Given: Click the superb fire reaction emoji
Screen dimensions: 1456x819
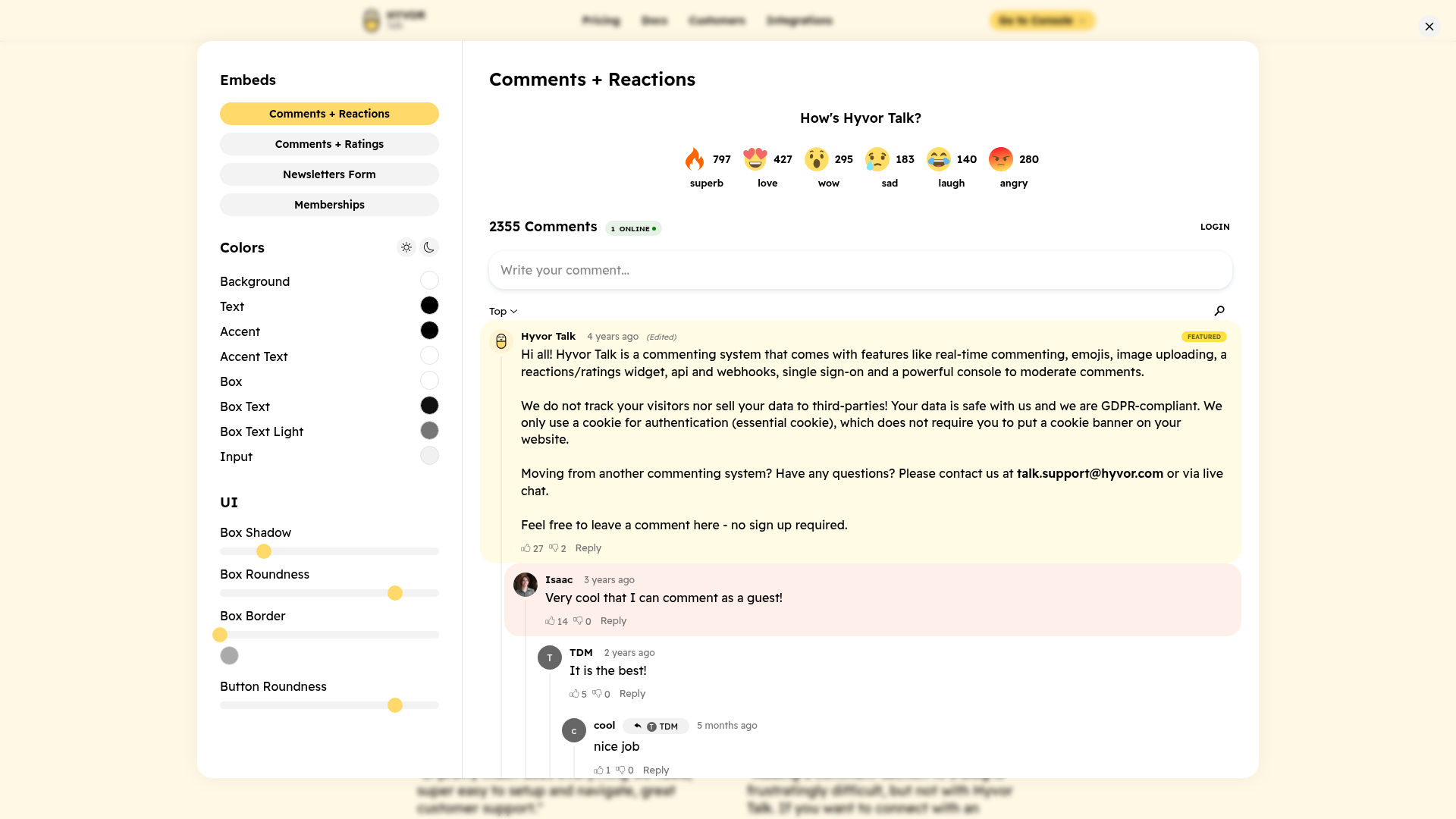Looking at the screenshot, I should click(x=695, y=159).
